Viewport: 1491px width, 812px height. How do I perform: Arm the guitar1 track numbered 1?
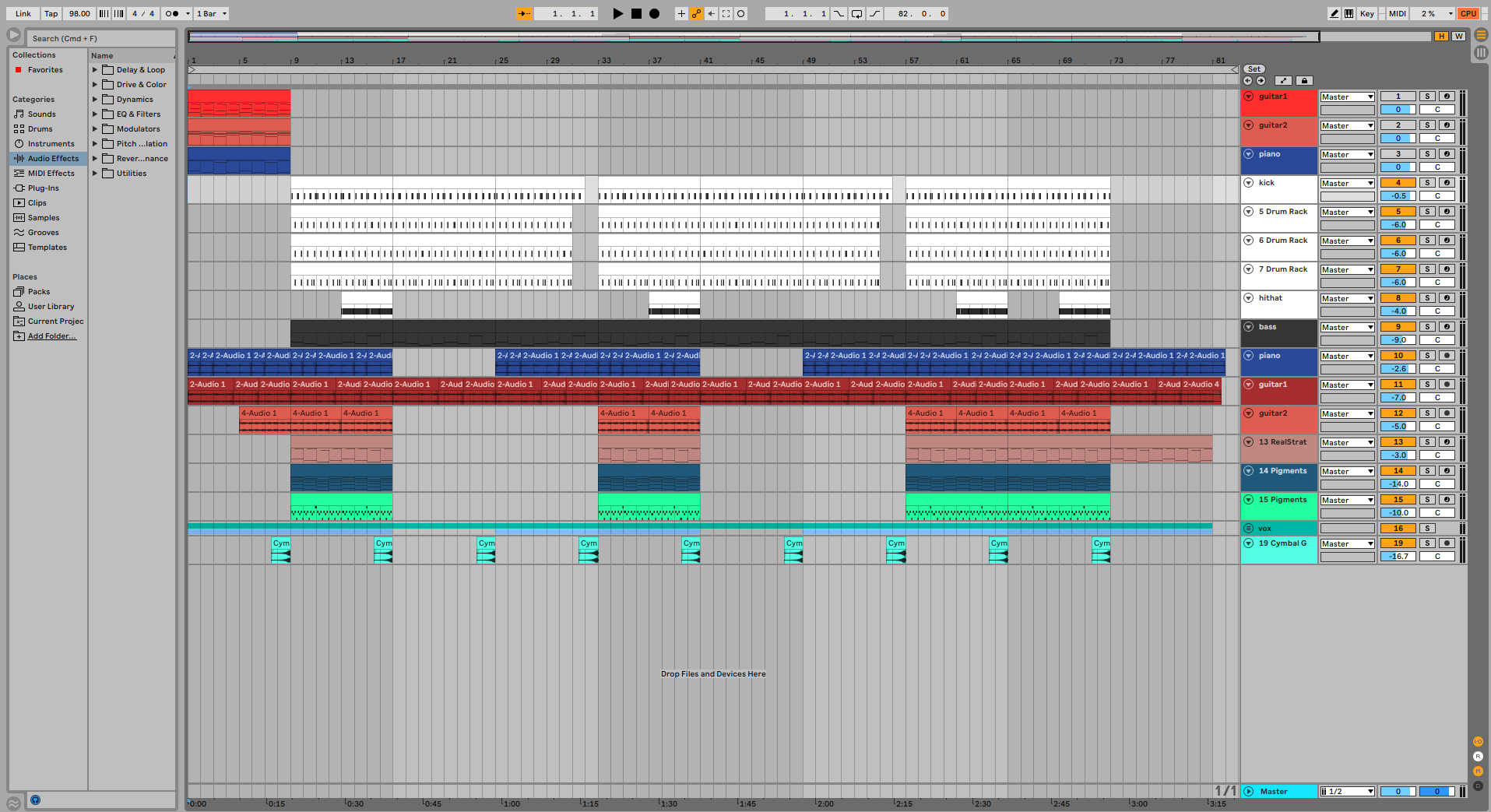[x=1447, y=96]
